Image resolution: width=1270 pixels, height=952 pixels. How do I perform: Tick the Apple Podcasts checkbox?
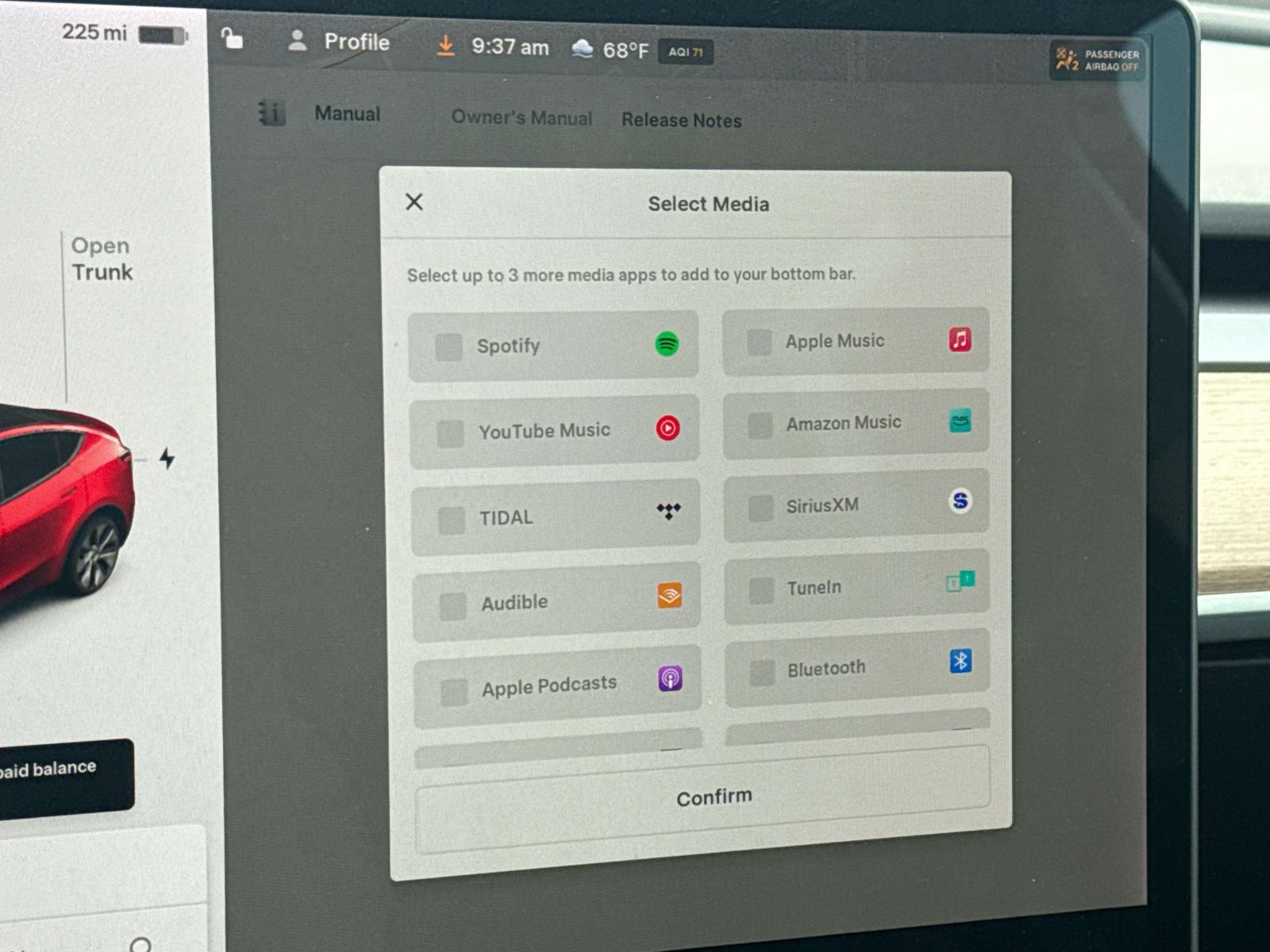[455, 692]
